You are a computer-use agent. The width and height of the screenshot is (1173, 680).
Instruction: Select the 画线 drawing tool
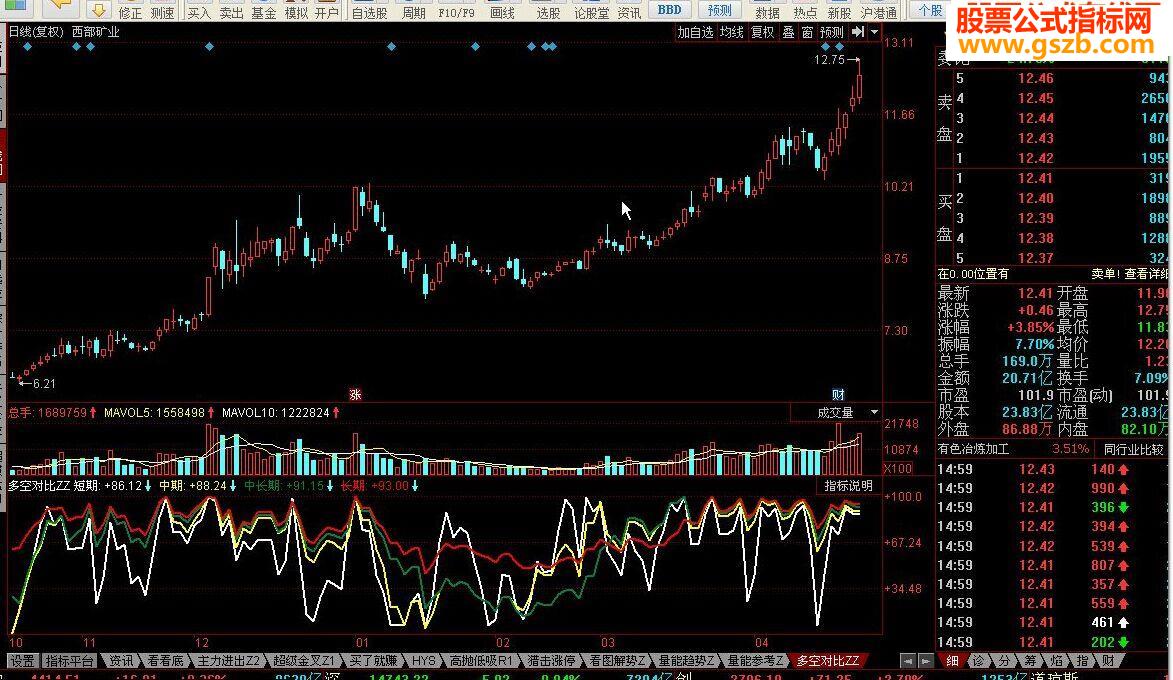click(x=503, y=12)
